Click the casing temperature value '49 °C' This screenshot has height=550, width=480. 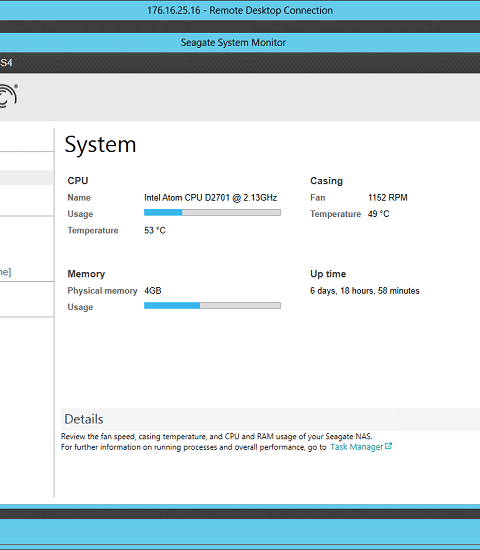tap(379, 214)
